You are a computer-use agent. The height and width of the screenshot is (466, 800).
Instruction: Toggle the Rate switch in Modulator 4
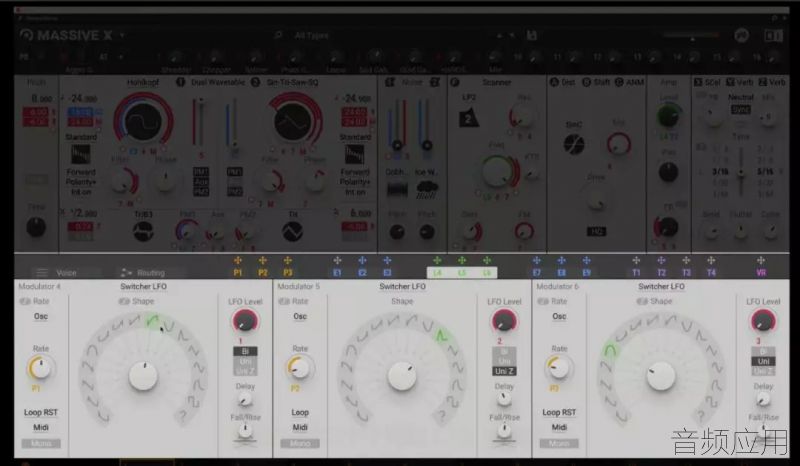pyautogui.click(x=24, y=301)
